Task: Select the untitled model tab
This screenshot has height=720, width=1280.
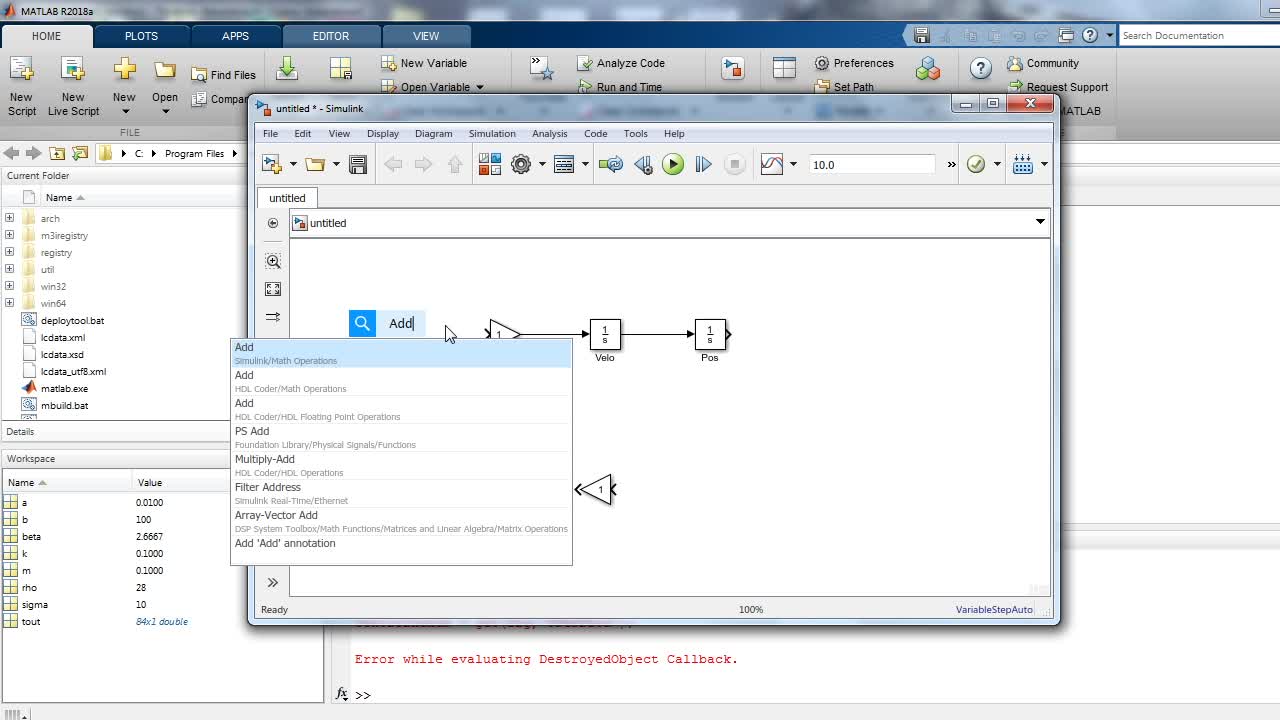Action: coord(287,198)
